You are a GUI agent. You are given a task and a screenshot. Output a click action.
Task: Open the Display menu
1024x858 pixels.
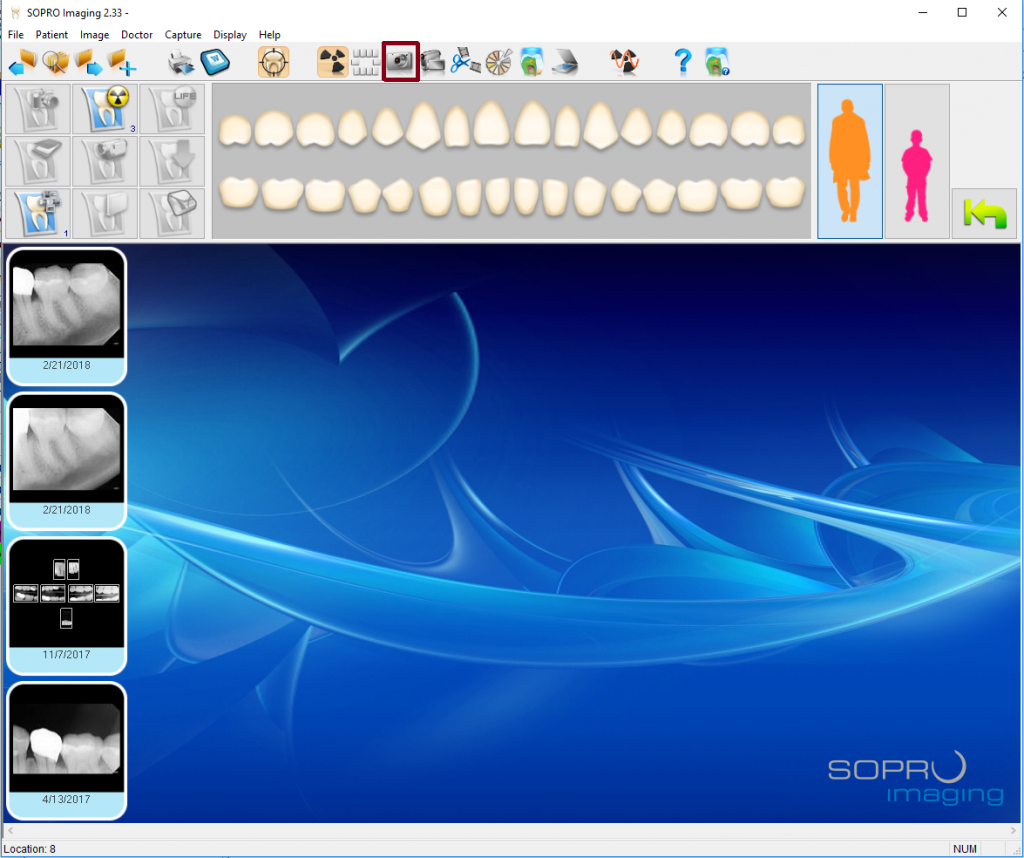[x=229, y=34]
